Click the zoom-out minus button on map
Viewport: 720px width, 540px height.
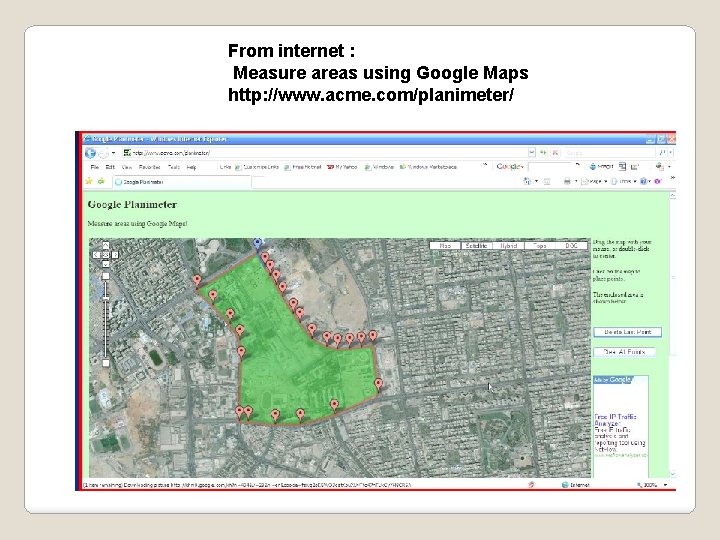pos(106,363)
